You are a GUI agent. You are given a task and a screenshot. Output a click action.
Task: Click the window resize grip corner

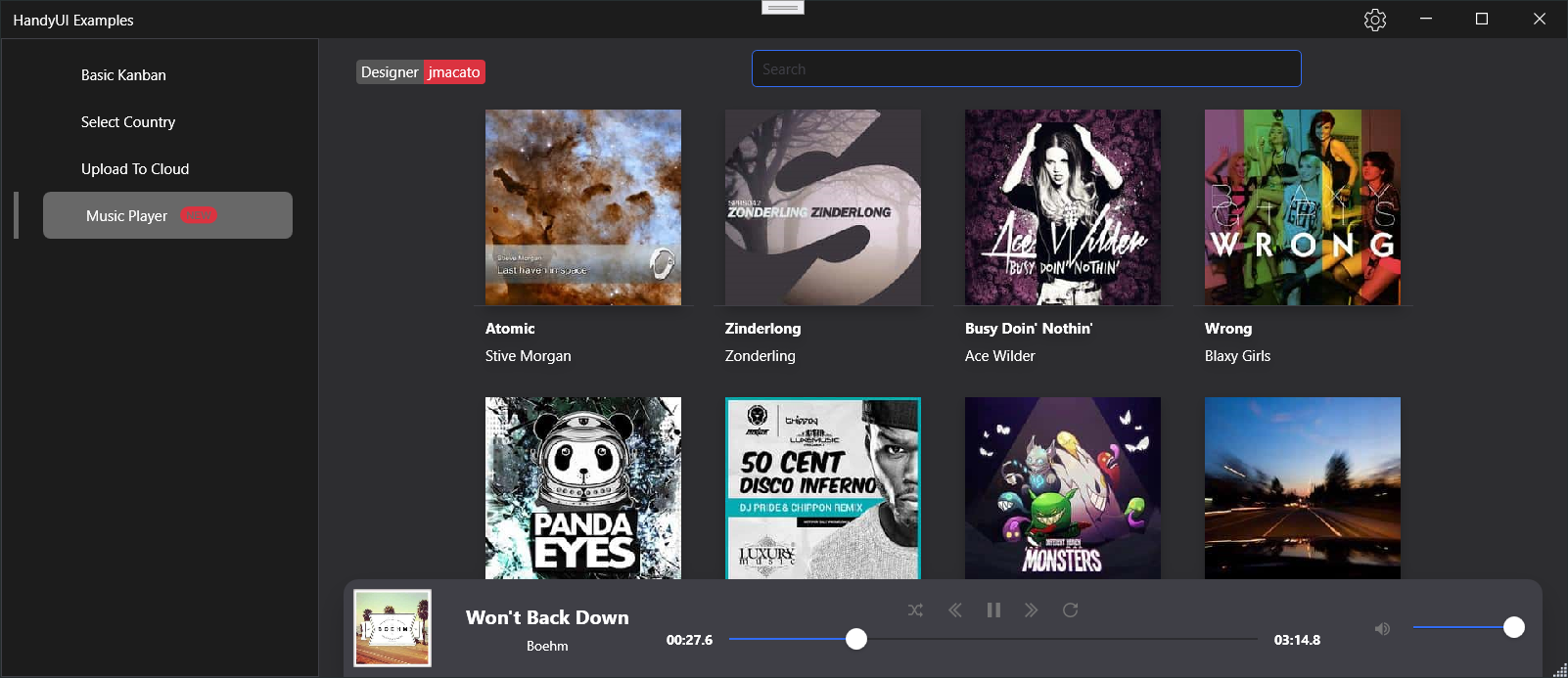coord(1560,670)
